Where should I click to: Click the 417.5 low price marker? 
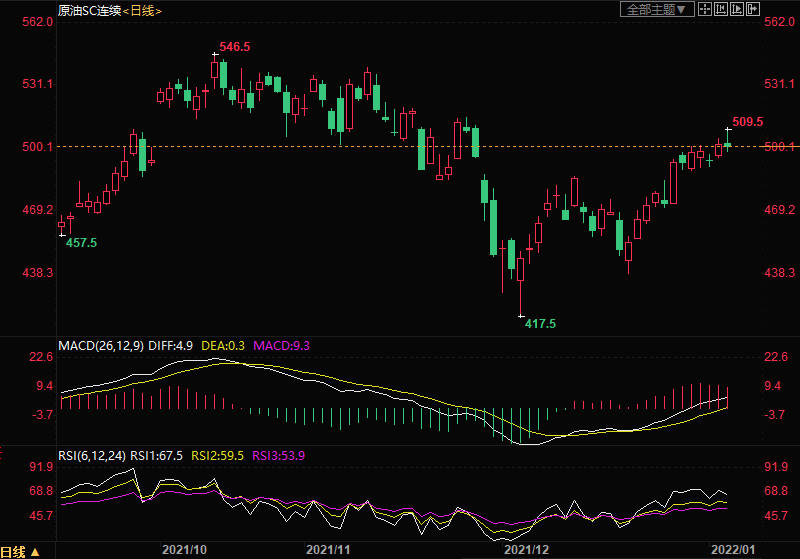[x=539, y=324]
